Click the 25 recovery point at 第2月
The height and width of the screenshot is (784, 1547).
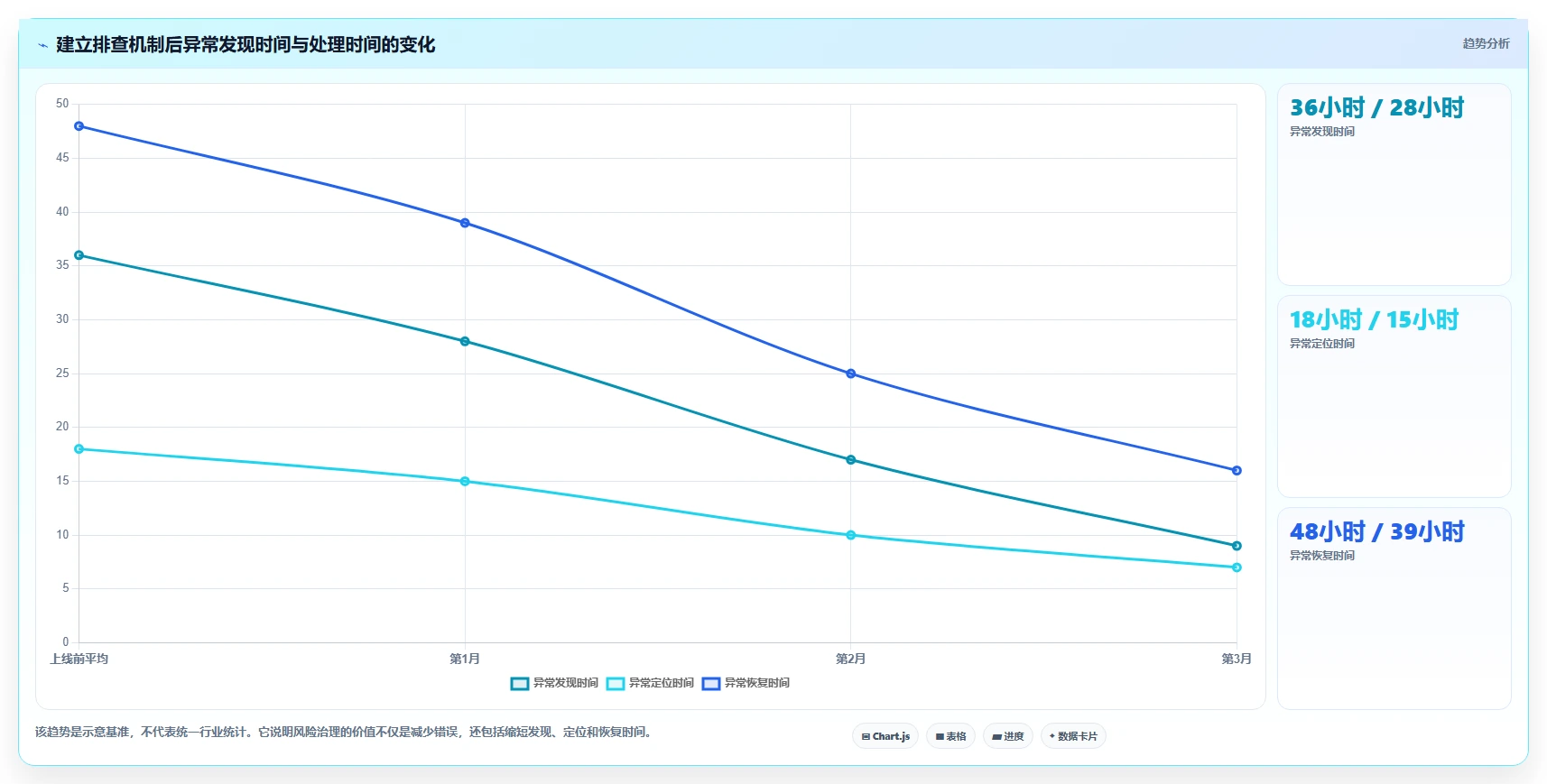[x=851, y=374]
